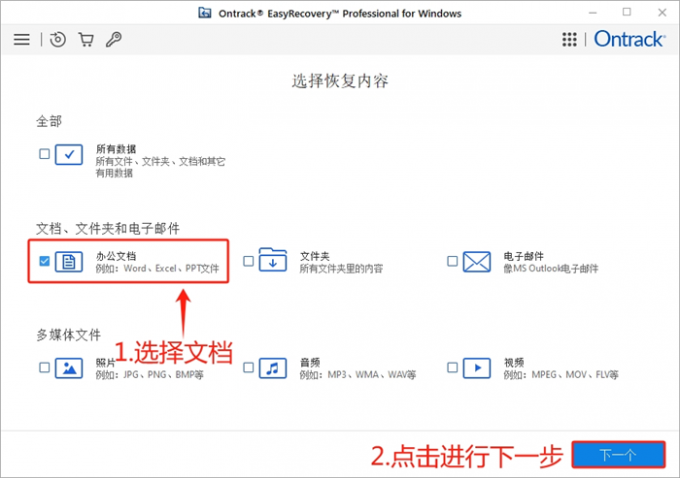Image resolution: width=680 pixels, height=478 pixels.
Task: Maximize the EasyRecovery window
Action: pos(627,13)
